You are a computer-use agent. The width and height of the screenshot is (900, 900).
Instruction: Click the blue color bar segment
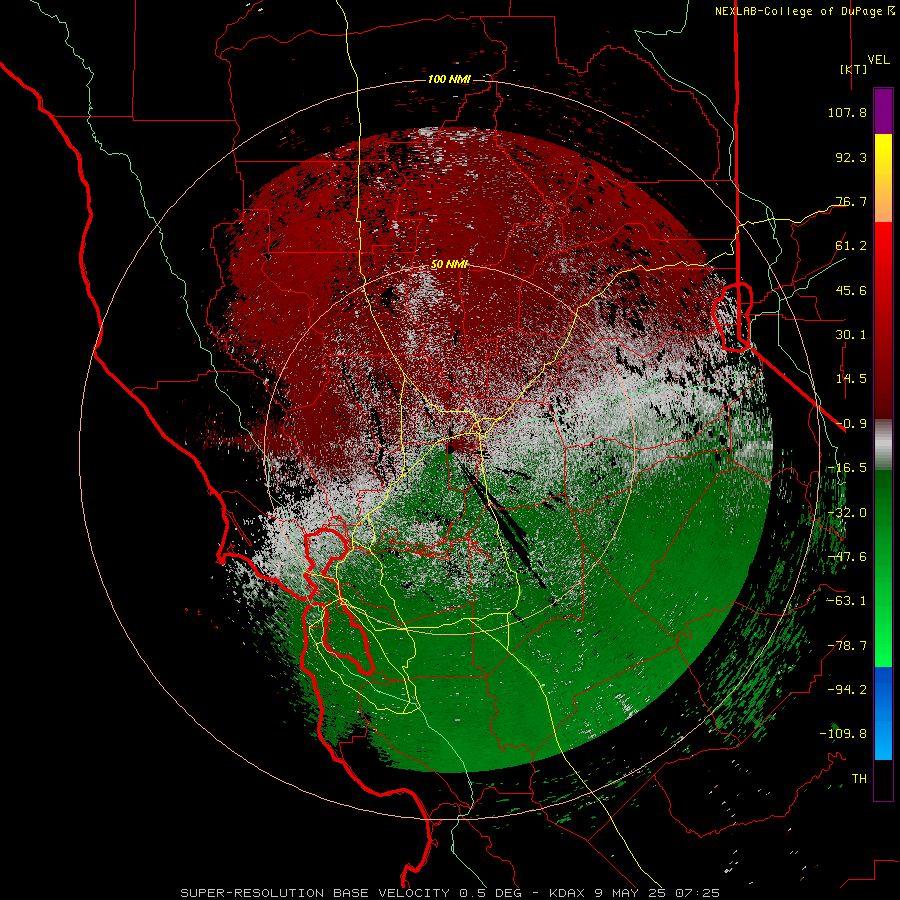(883, 713)
